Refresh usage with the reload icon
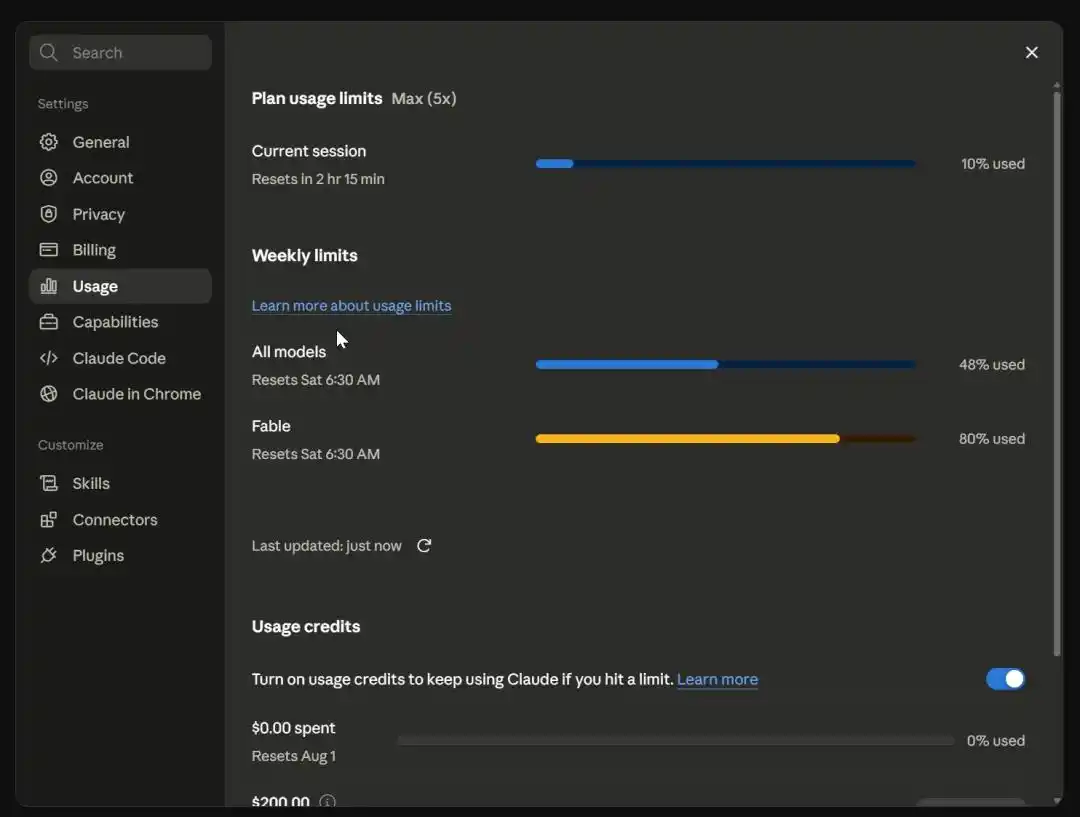Image resolution: width=1080 pixels, height=817 pixels. pos(424,546)
